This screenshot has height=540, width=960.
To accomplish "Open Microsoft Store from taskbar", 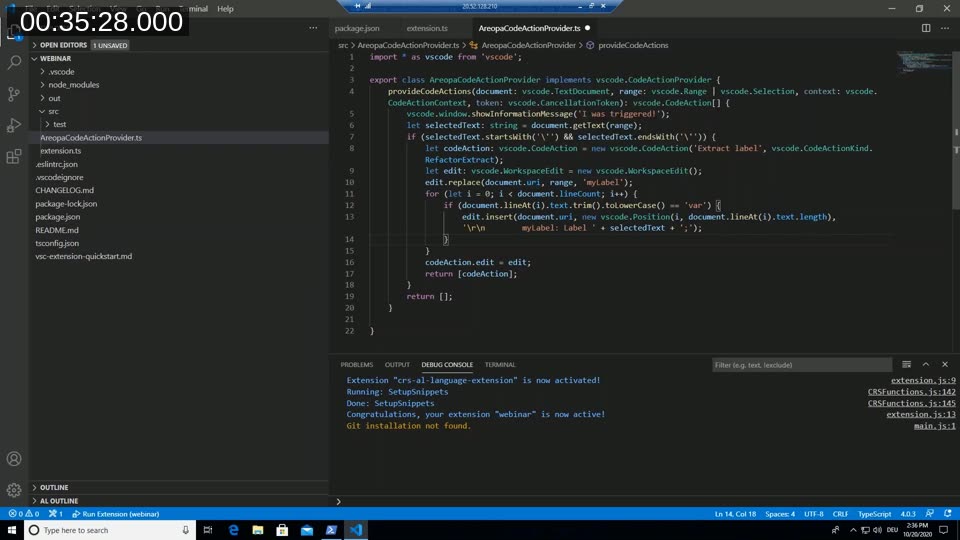I will coord(282,530).
